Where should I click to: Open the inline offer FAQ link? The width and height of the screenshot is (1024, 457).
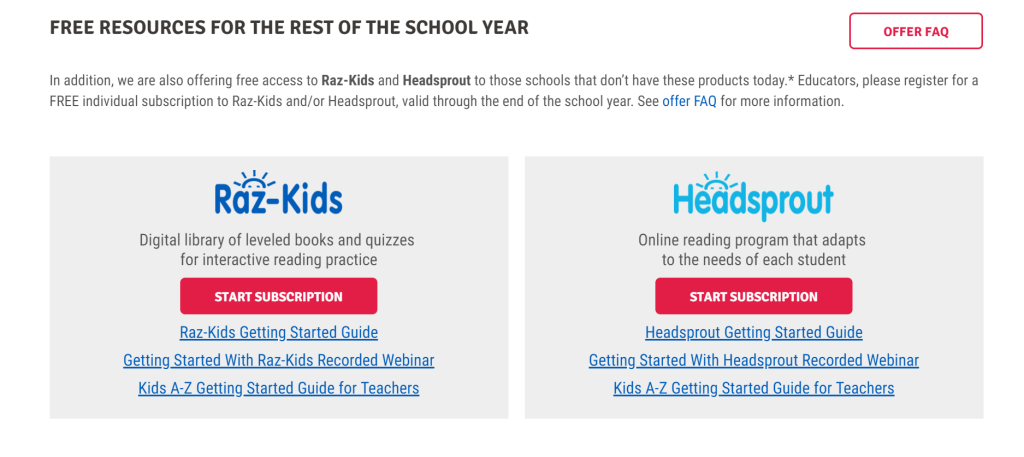(689, 102)
